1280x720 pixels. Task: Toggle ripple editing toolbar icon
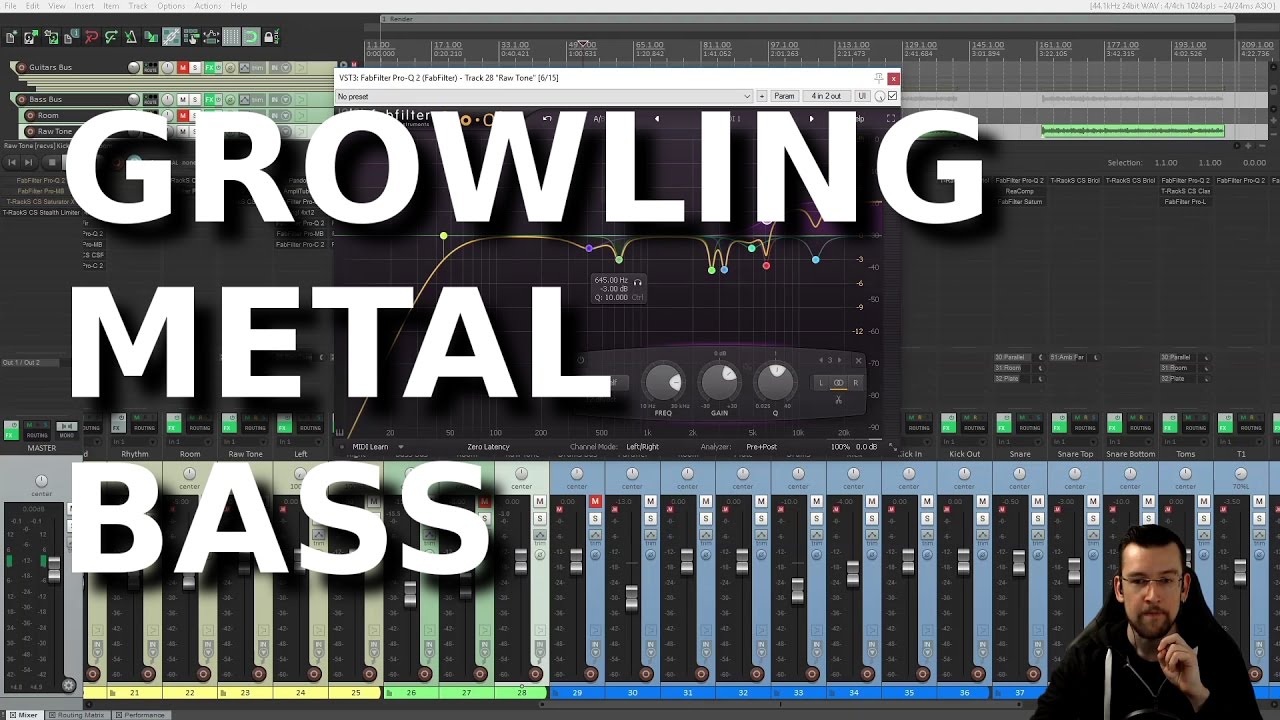(x=191, y=37)
